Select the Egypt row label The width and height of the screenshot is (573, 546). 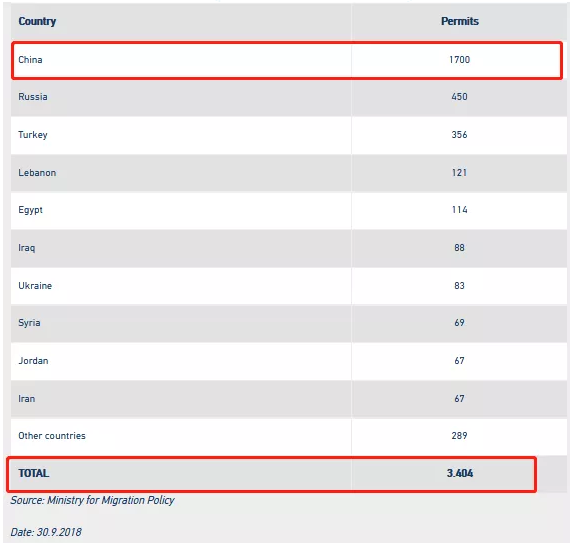tap(31, 210)
